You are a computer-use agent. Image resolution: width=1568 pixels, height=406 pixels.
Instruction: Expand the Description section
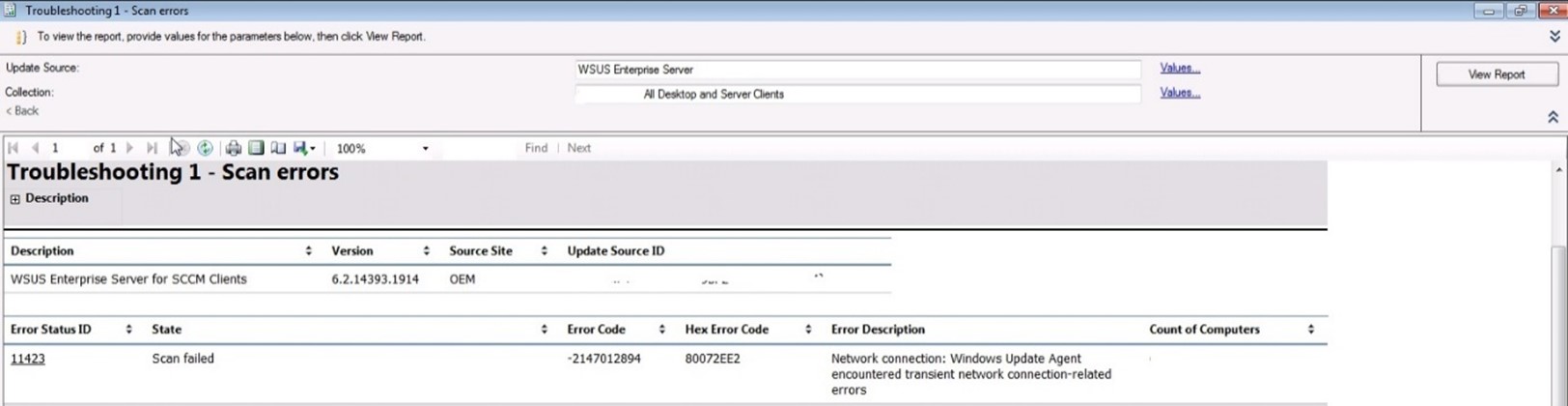tap(14, 199)
